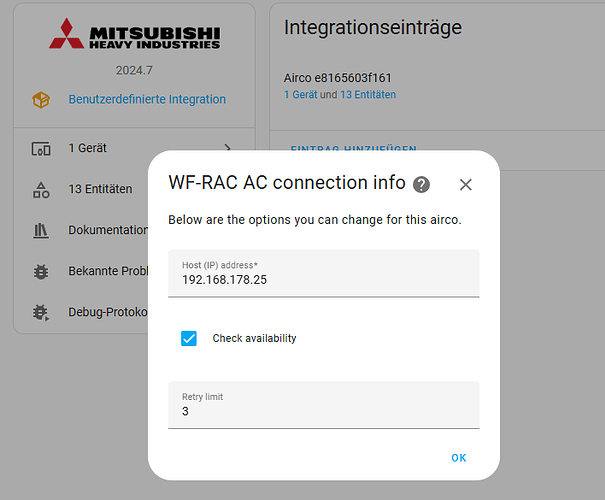Click into the Retry limit field

[x=324, y=405]
